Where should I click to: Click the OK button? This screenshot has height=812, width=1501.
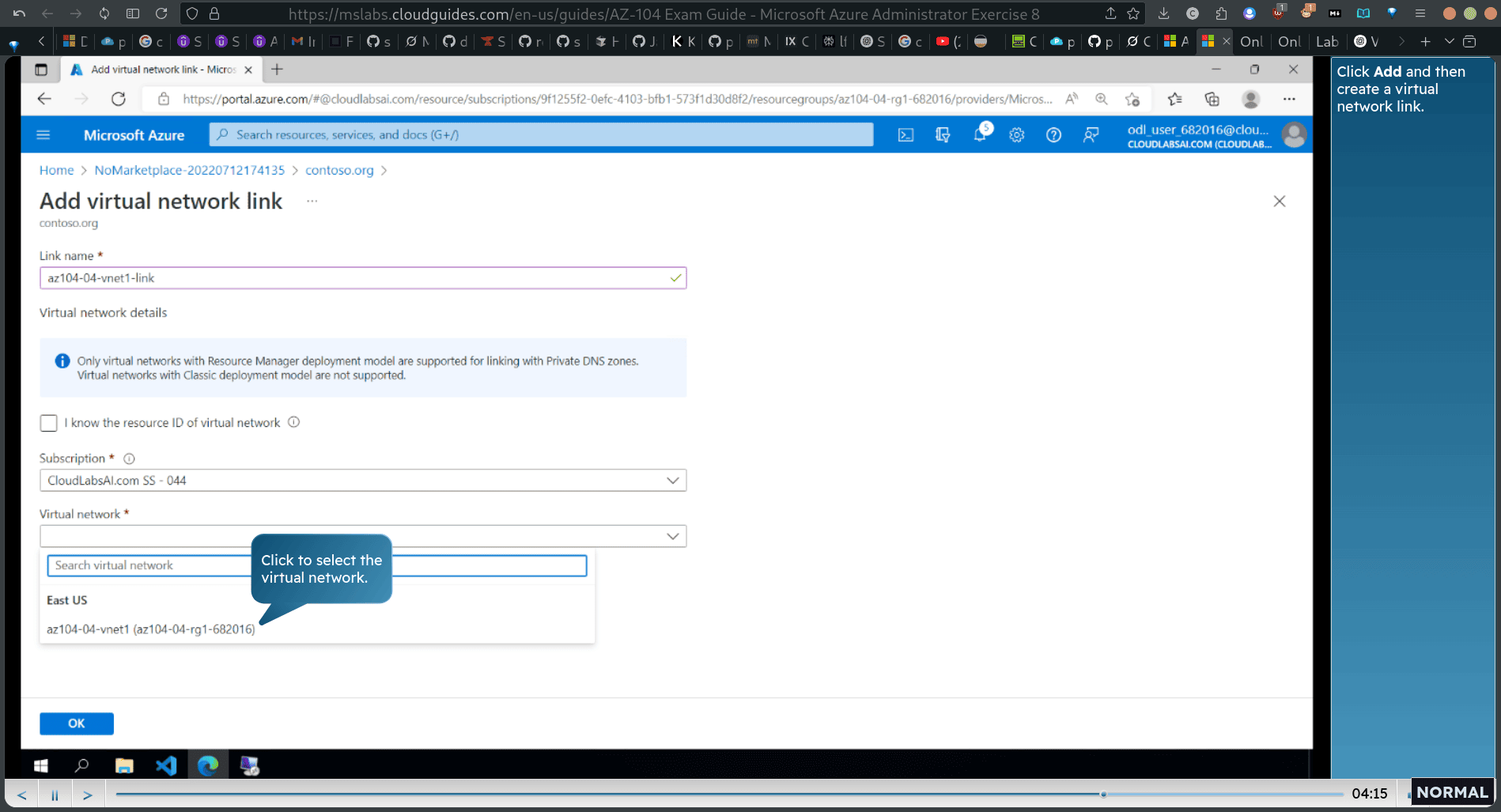click(x=77, y=723)
